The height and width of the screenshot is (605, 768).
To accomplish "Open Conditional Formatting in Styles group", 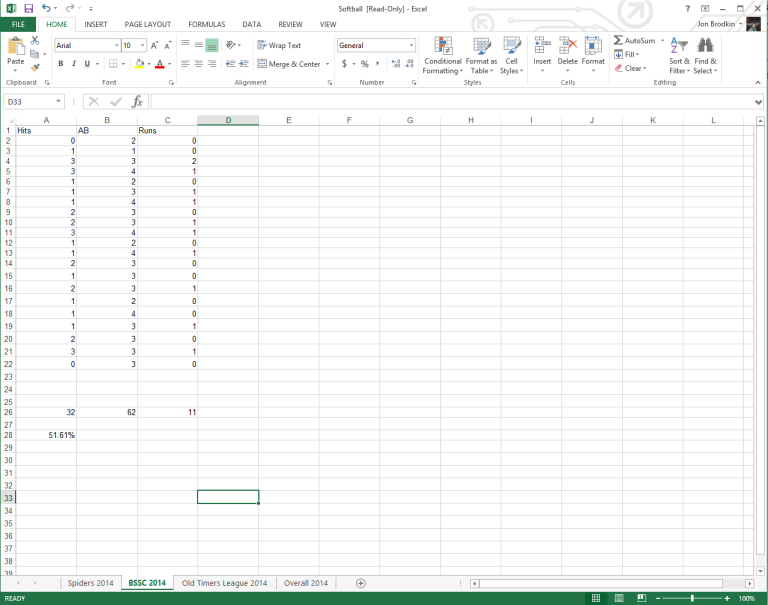I will click(x=442, y=55).
